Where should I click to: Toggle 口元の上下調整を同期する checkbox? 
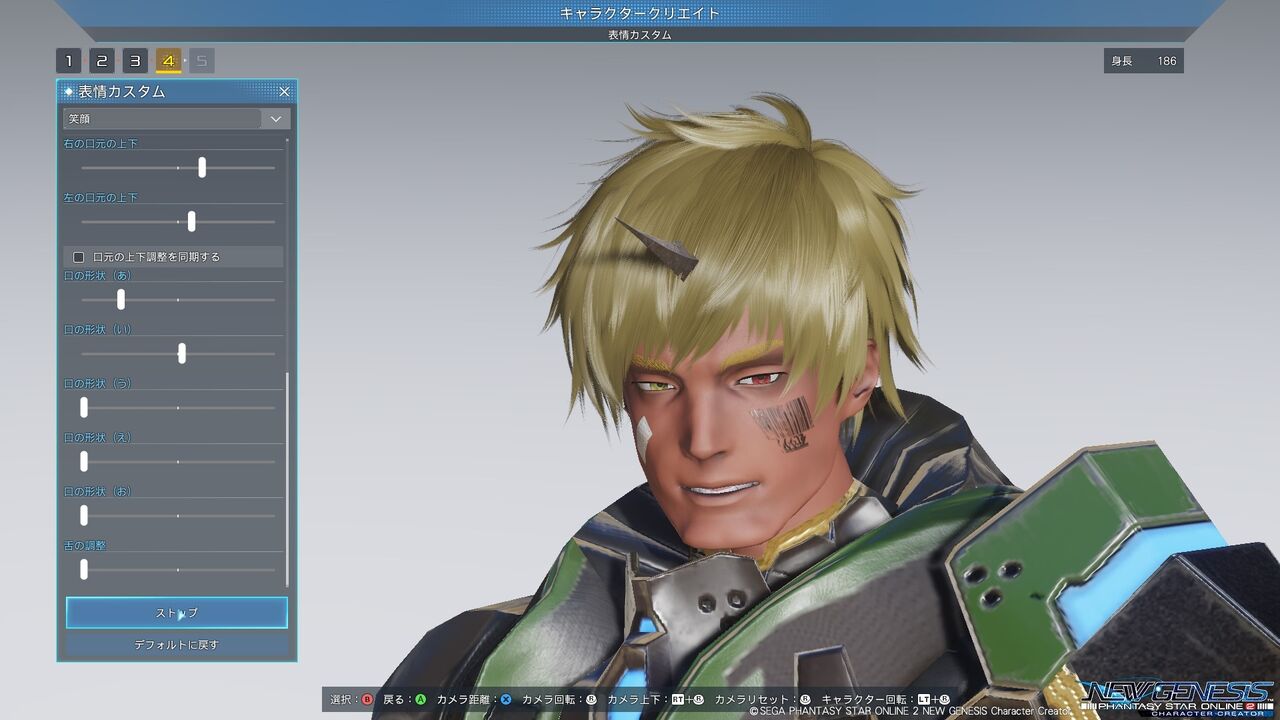[x=79, y=257]
